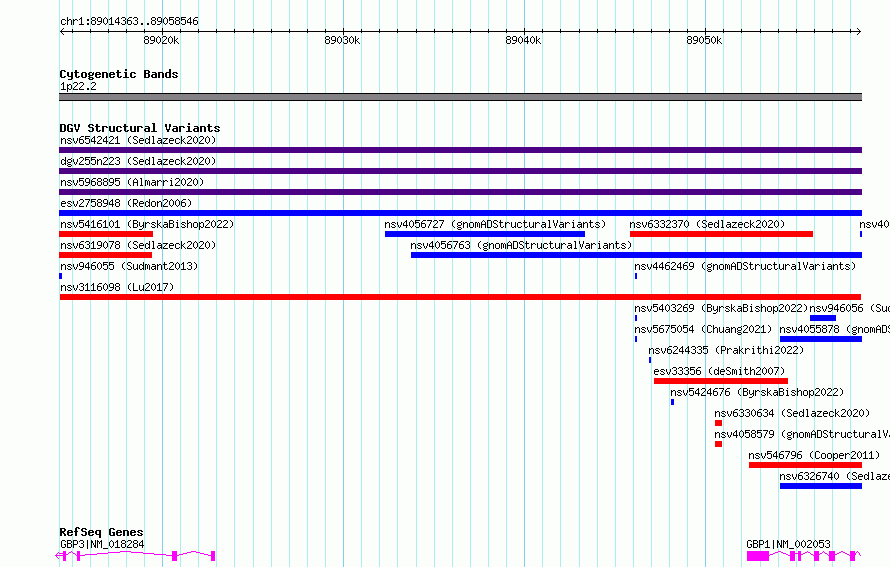Click the nsv6330634 (Sedlazeck2020) red marker

[719, 423]
